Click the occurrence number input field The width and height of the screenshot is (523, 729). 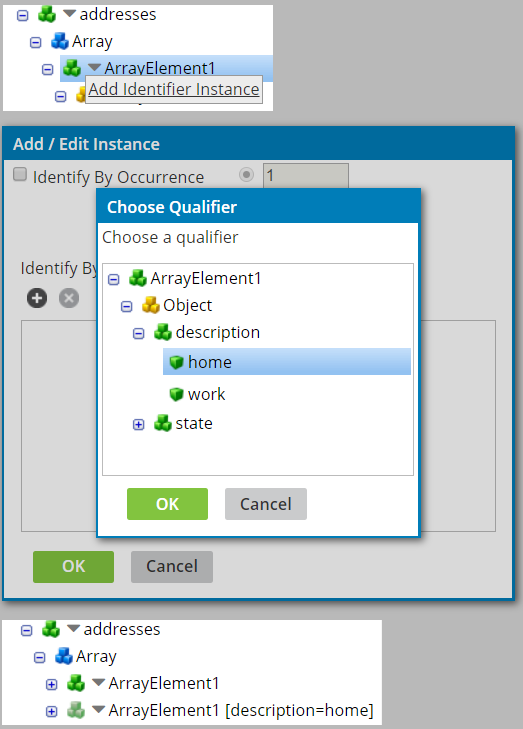[x=306, y=176]
